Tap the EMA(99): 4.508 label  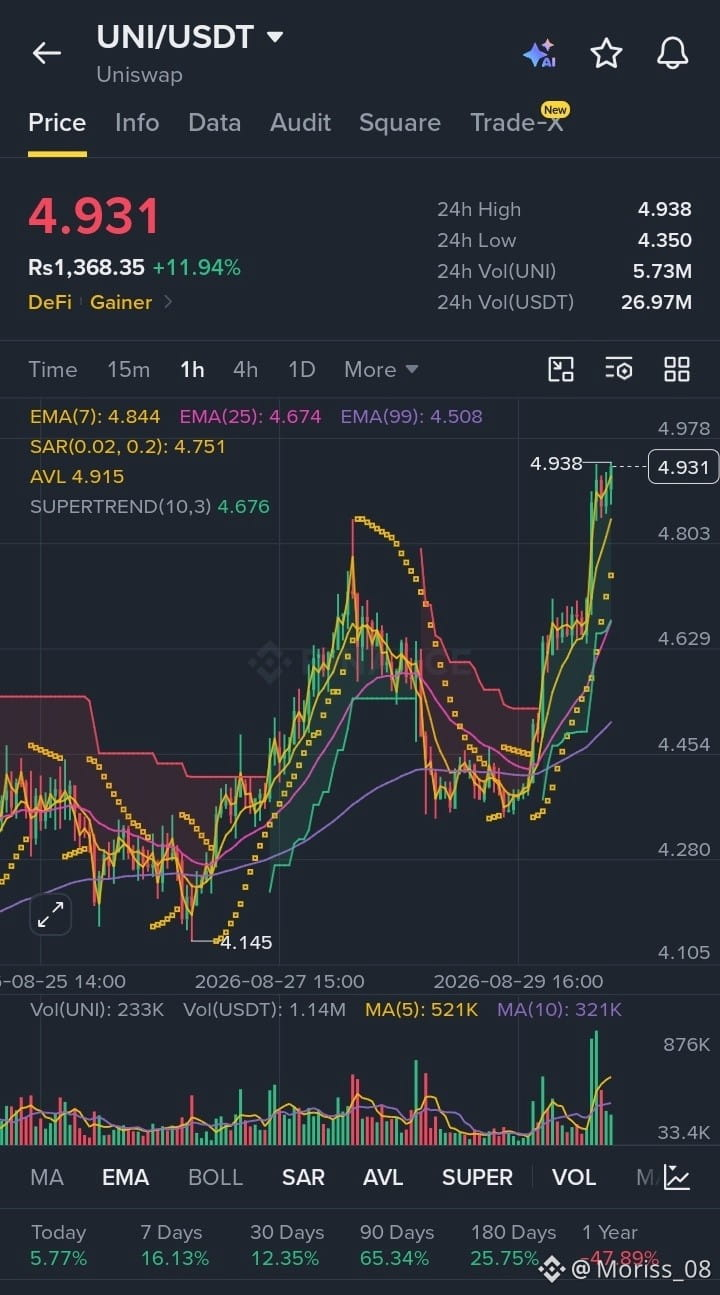[x=412, y=416]
